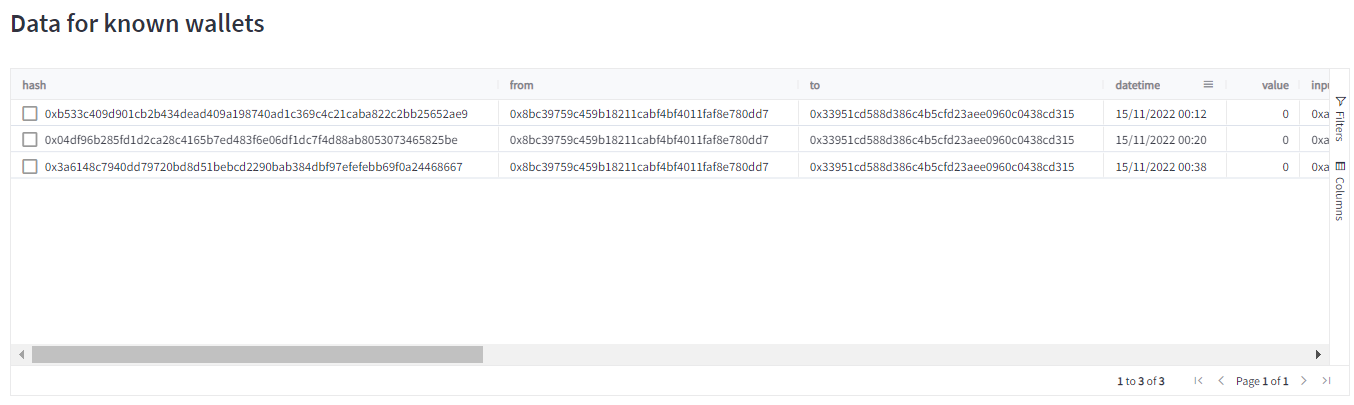1354x405 pixels.
Task: Tick the checkbox for hash 0xb533c409d...
Action: [30, 113]
